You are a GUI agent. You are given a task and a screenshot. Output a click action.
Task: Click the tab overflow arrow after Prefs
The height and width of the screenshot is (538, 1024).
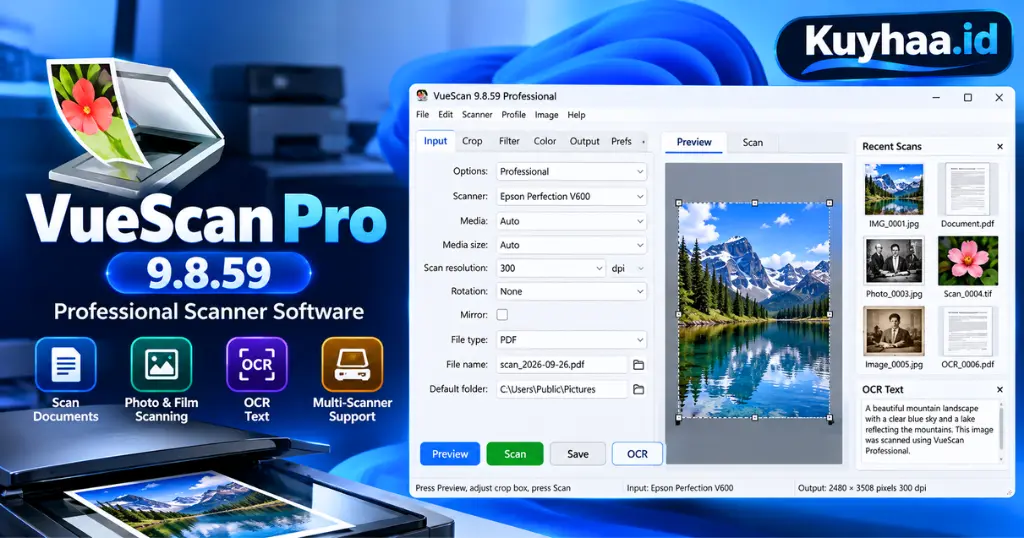tap(643, 142)
